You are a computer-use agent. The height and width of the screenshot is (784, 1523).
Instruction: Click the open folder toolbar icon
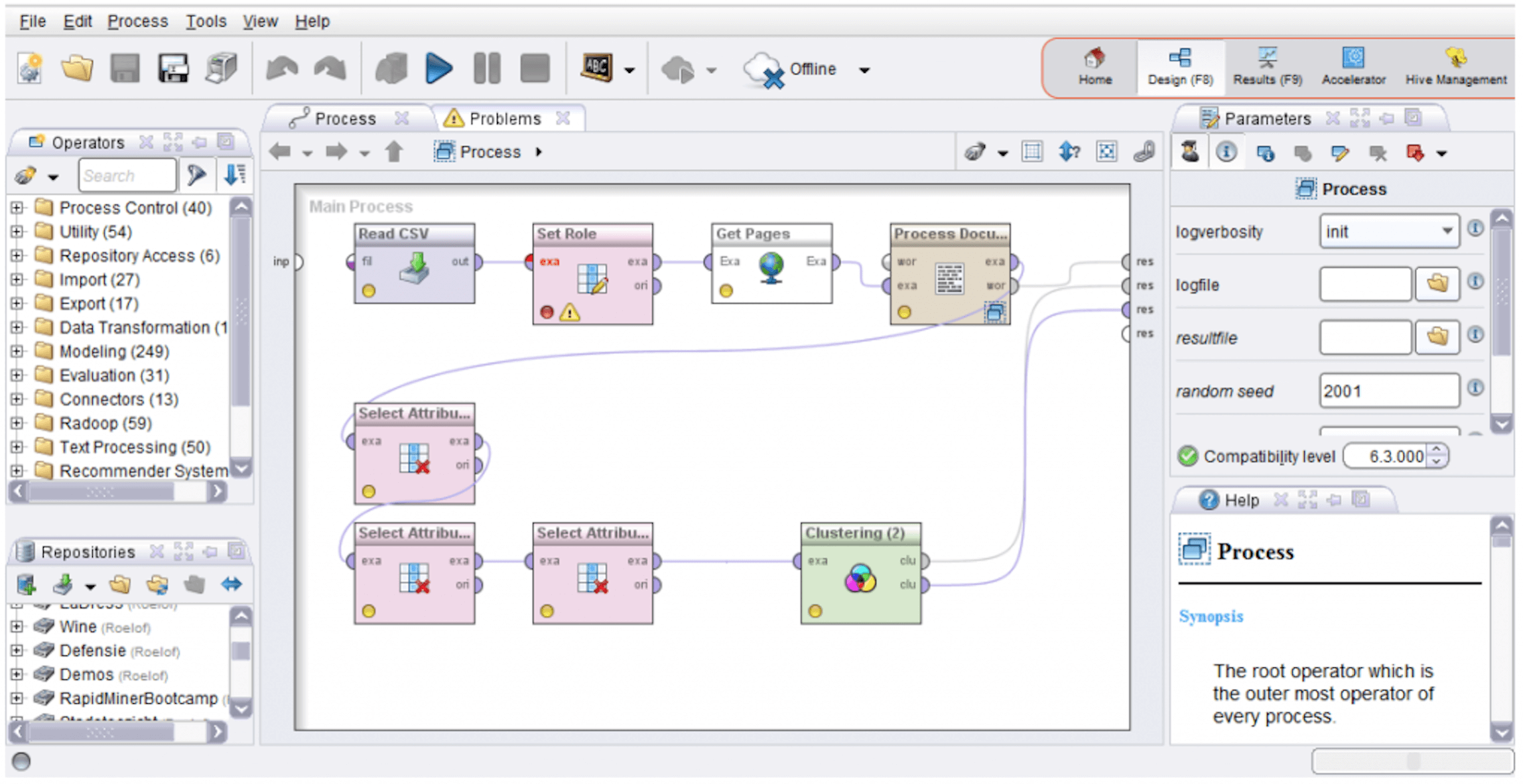tap(77, 68)
